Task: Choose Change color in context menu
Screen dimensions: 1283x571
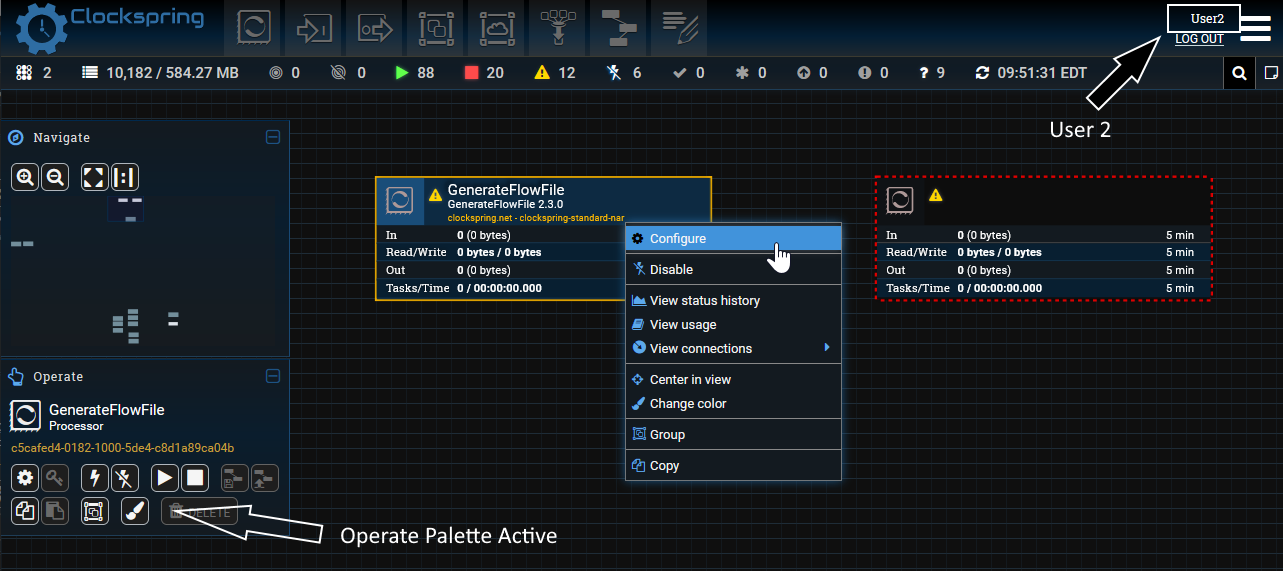Action: [x=733, y=403]
